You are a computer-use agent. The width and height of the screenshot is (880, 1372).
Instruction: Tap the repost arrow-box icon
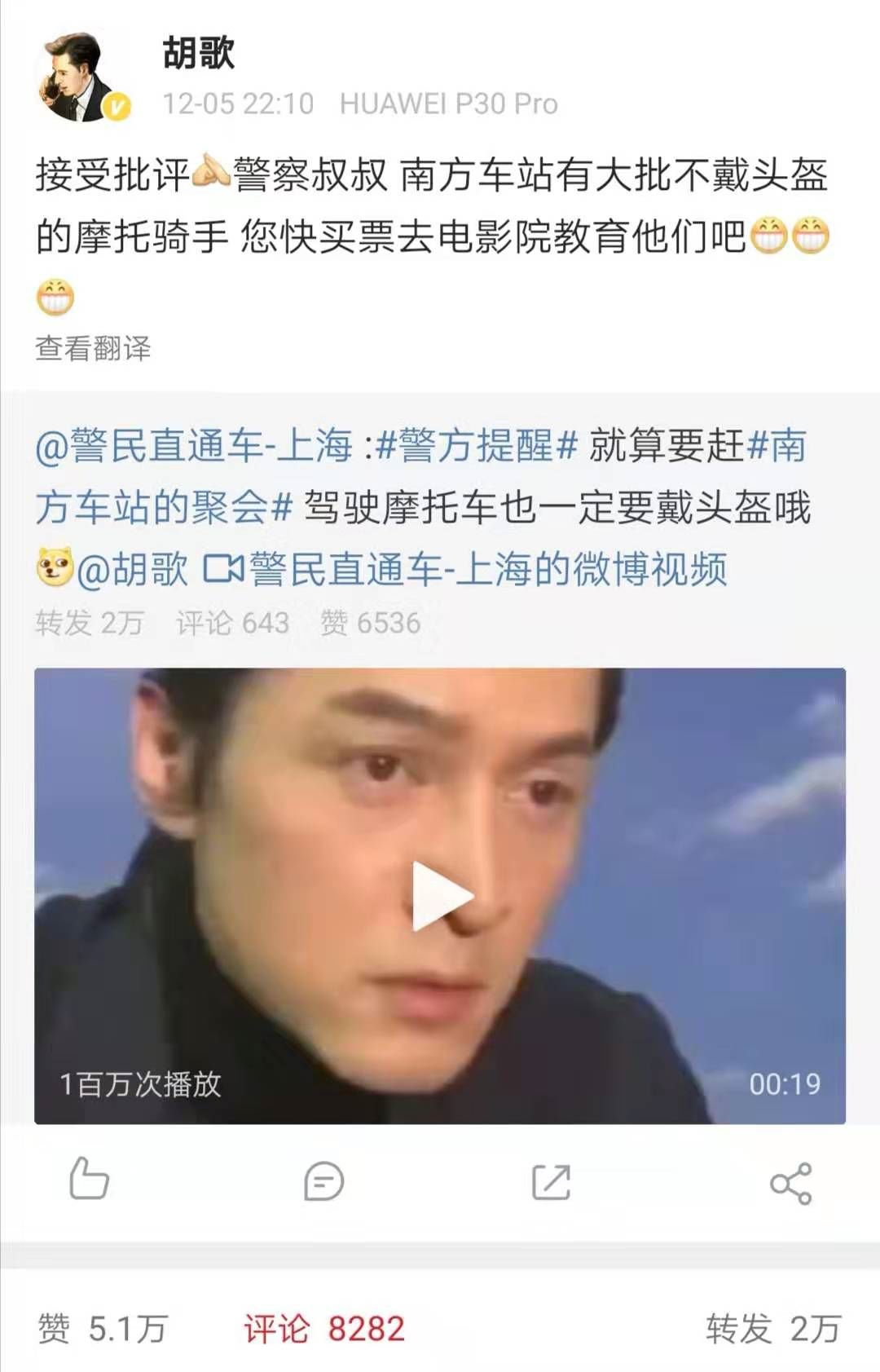pyautogui.click(x=551, y=1182)
